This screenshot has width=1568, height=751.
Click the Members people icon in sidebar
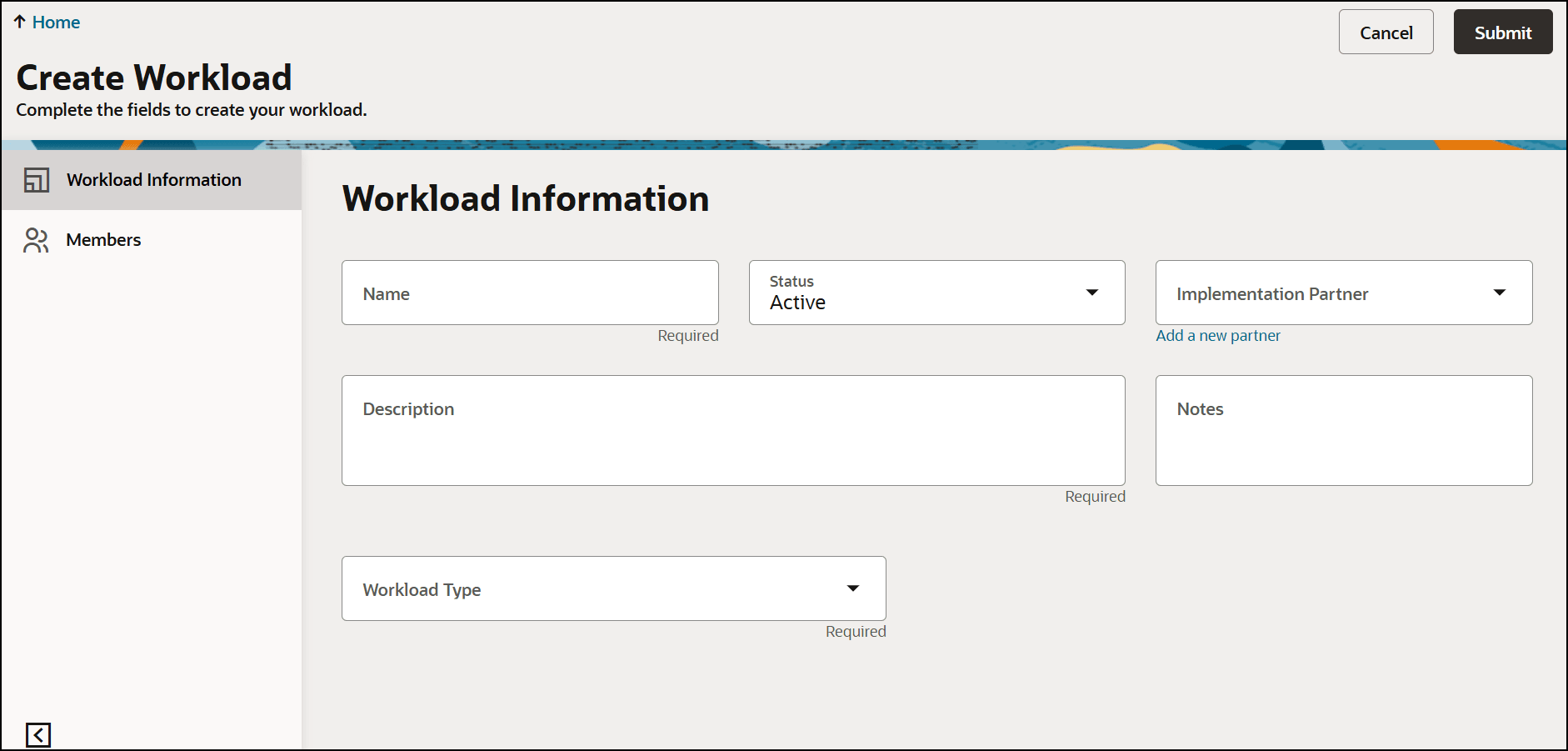pos(36,240)
